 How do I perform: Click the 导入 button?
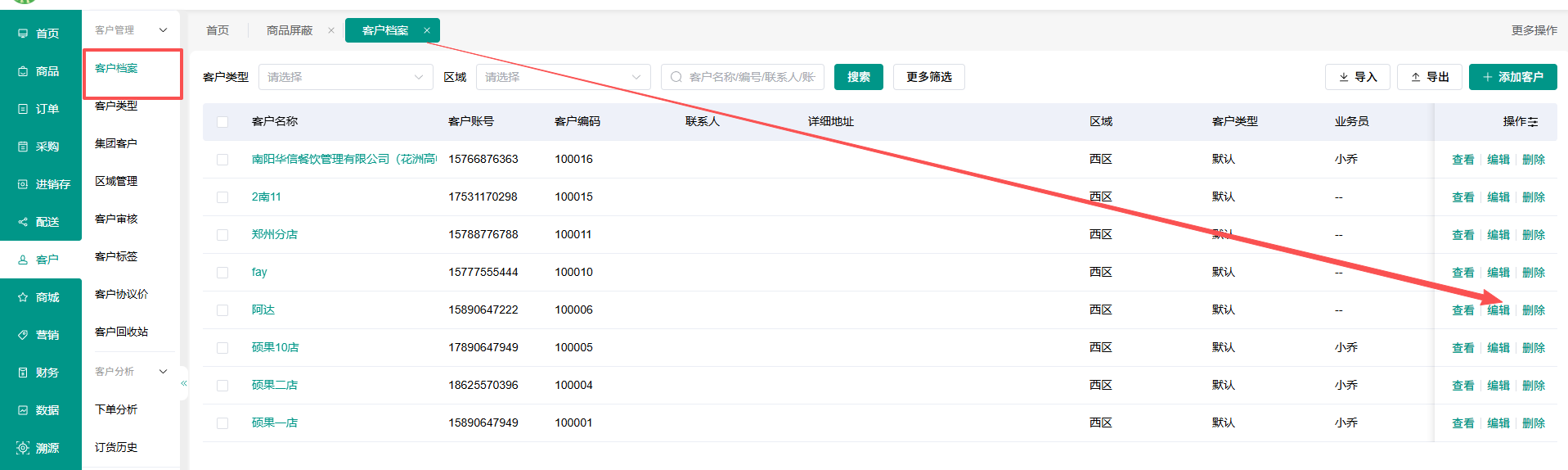1358,77
